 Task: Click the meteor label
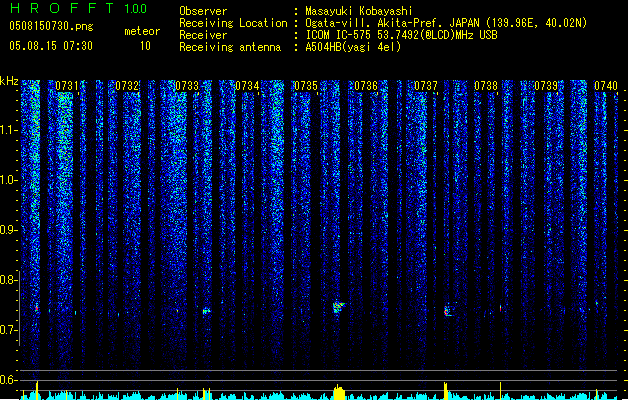pos(142,31)
